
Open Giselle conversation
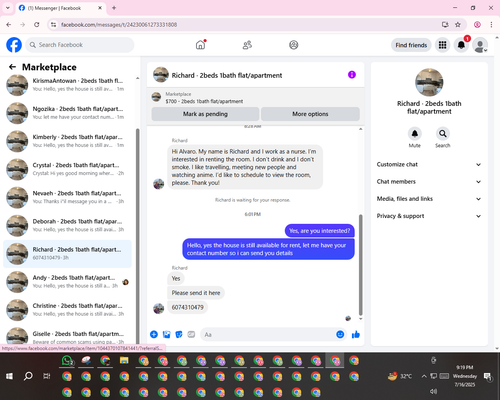[67, 336]
